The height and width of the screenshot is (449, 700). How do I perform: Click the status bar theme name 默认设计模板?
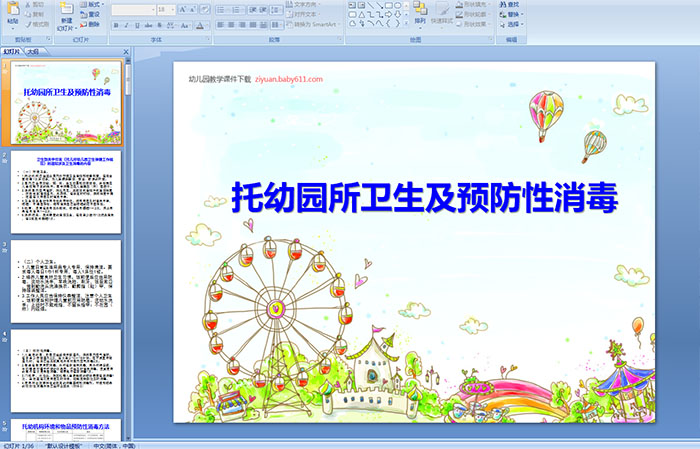pos(64,446)
